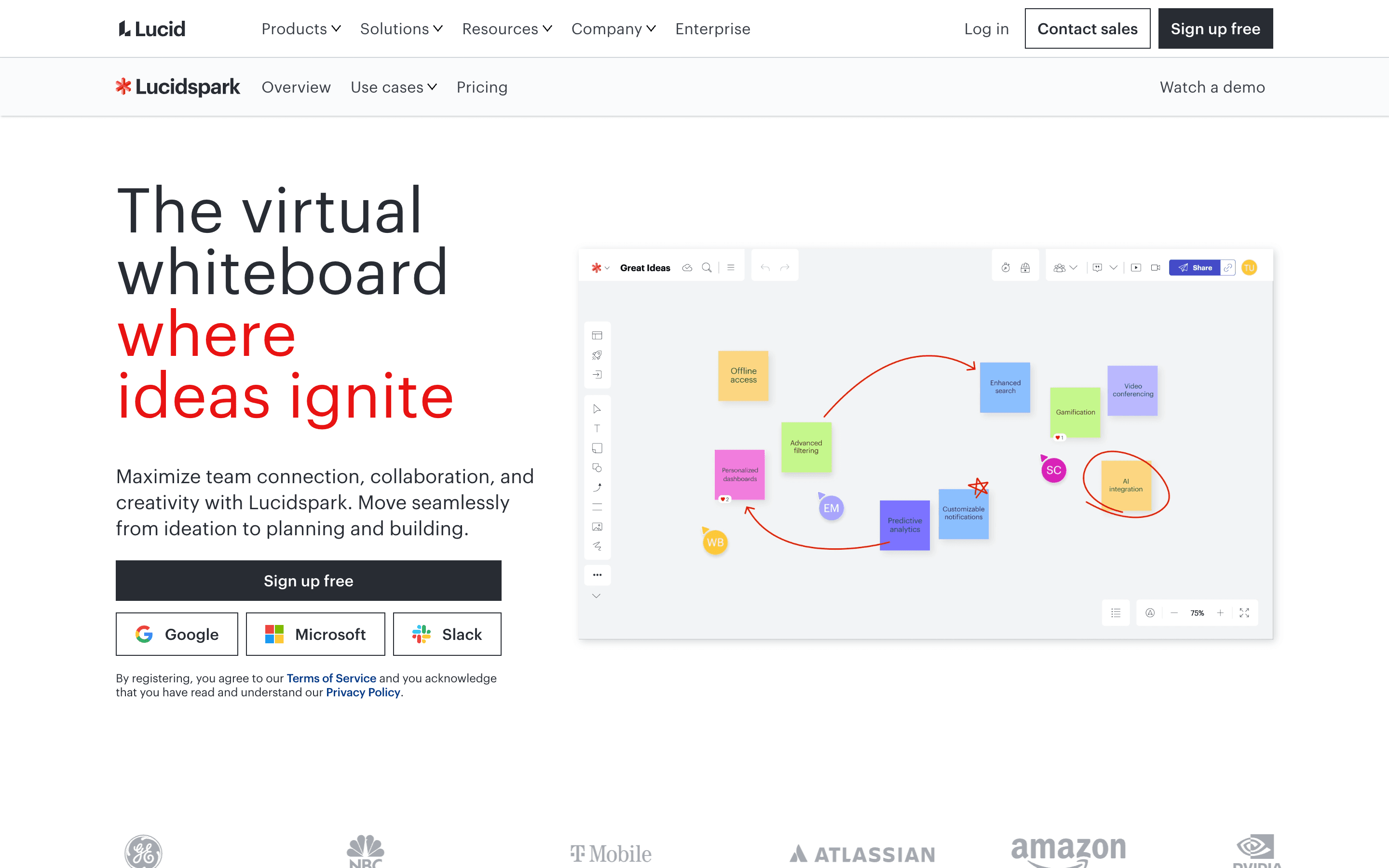Click the icon right of the timer

(x=1025, y=268)
